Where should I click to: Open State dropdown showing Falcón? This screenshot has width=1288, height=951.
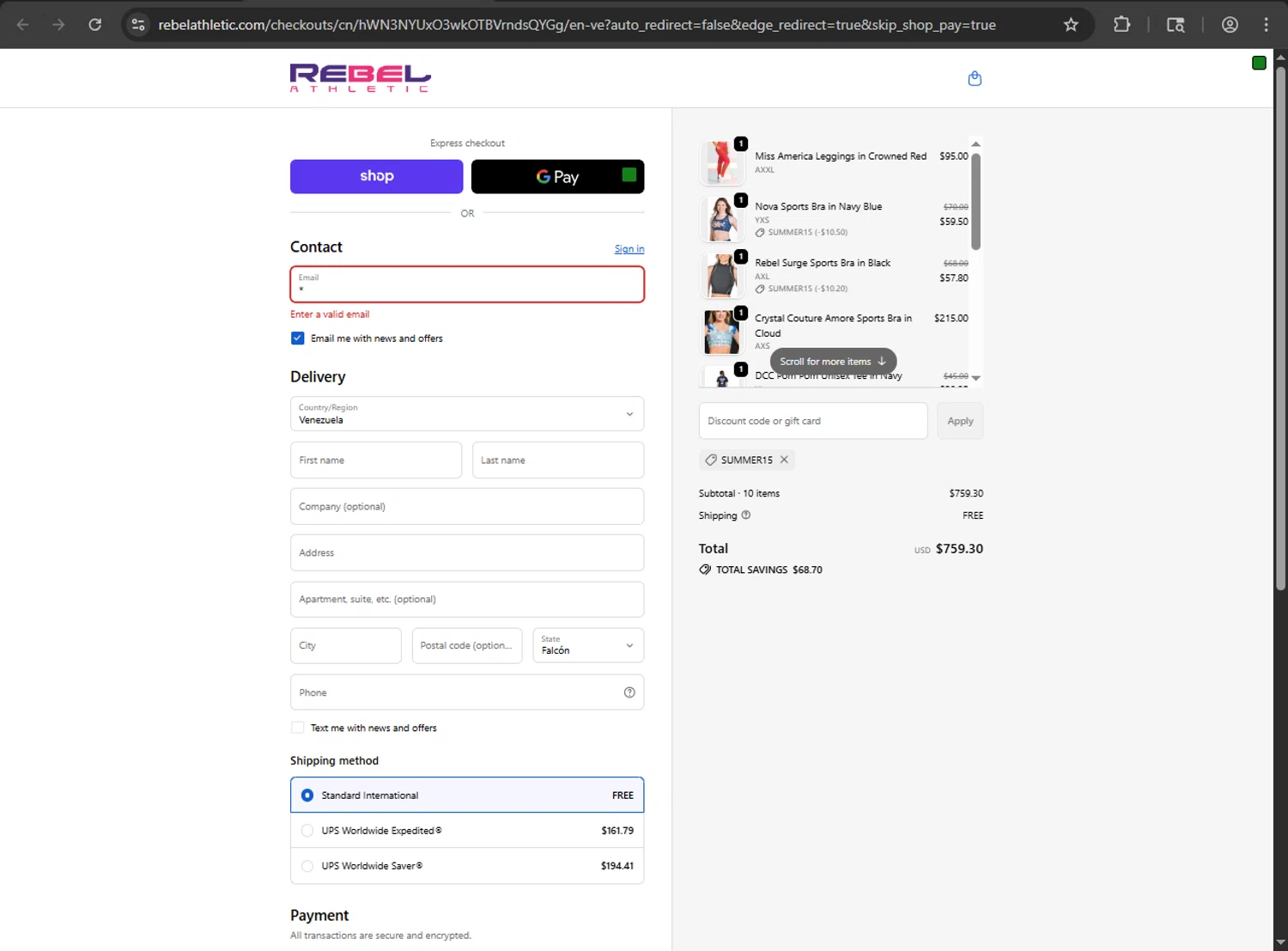pyautogui.click(x=588, y=645)
